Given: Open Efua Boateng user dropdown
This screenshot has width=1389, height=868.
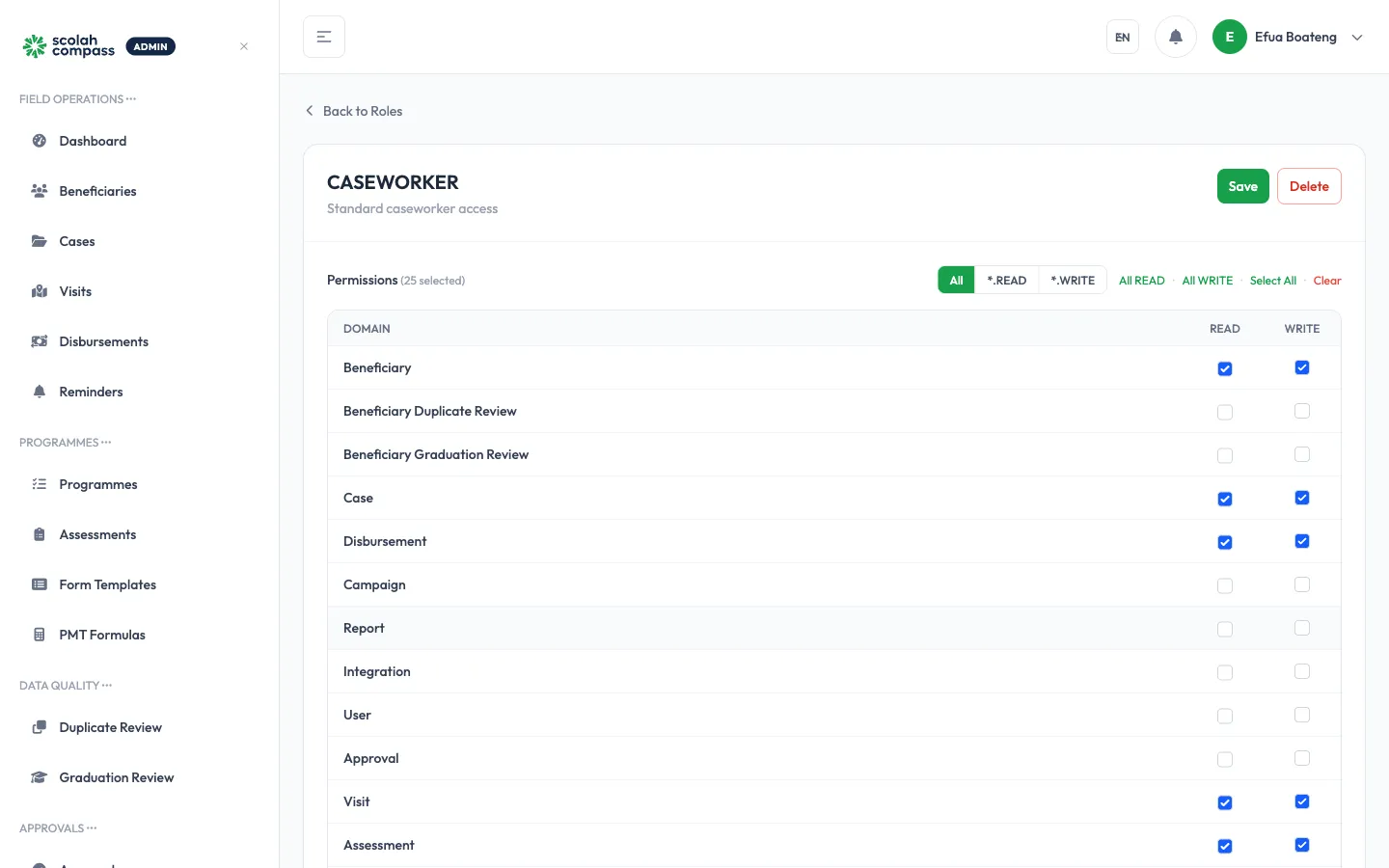Looking at the screenshot, I should 1288,37.
